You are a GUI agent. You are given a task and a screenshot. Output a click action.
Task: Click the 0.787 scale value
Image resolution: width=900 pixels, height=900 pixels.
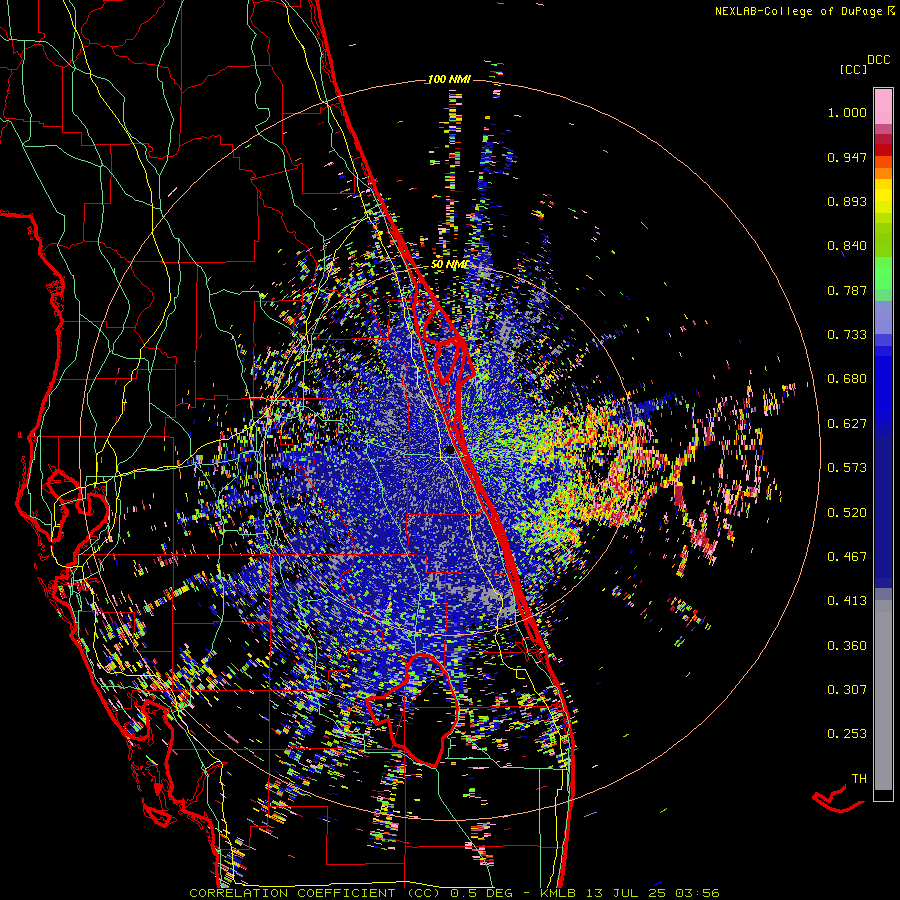pyautogui.click(x=847, y=290)
